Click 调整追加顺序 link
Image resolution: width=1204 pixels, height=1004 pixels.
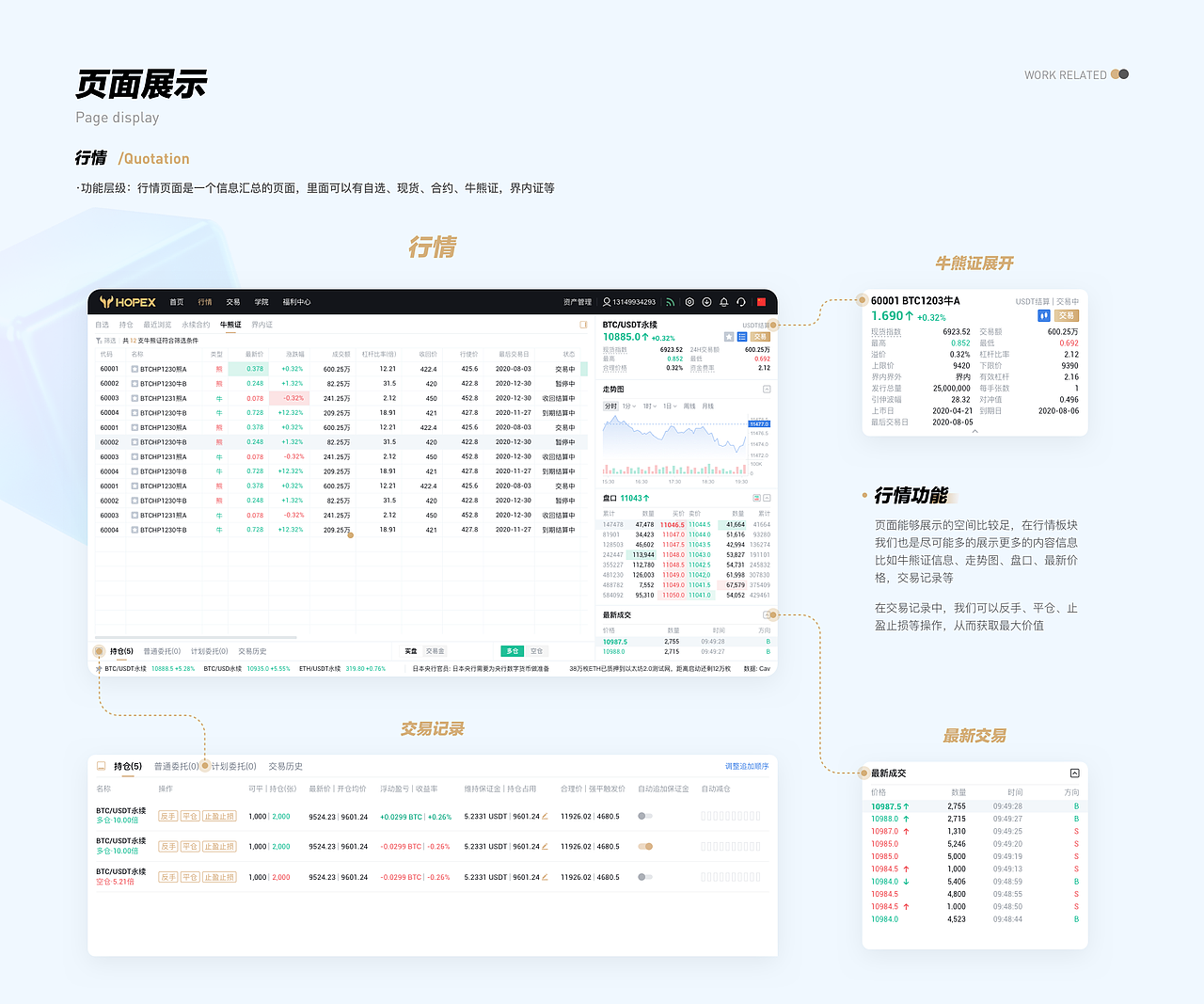(747, 767)
